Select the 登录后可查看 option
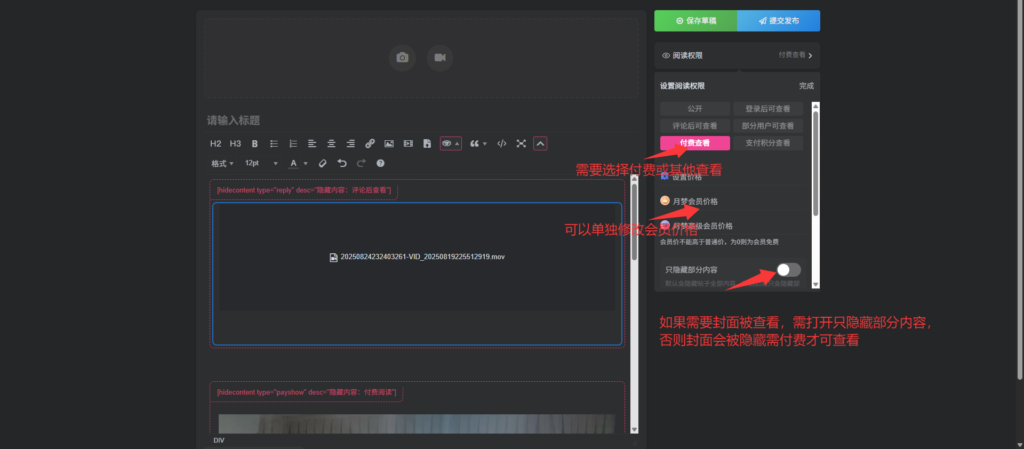 (x=768, y=108)
